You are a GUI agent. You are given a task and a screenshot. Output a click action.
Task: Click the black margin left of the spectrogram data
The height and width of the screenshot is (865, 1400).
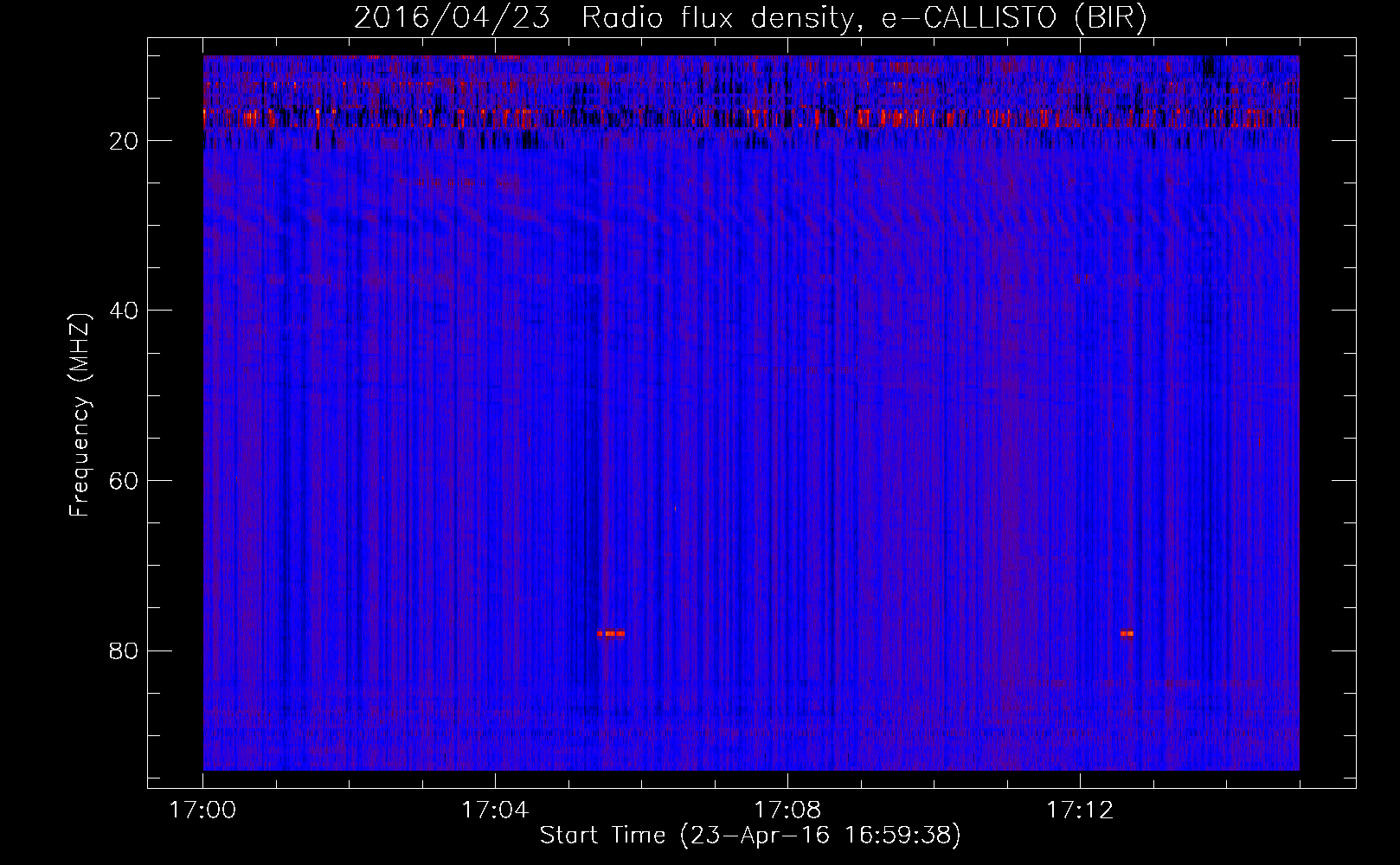click(x=176, y=413)
